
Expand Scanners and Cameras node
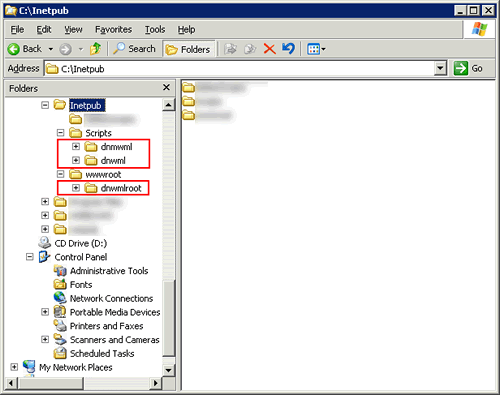45,339
